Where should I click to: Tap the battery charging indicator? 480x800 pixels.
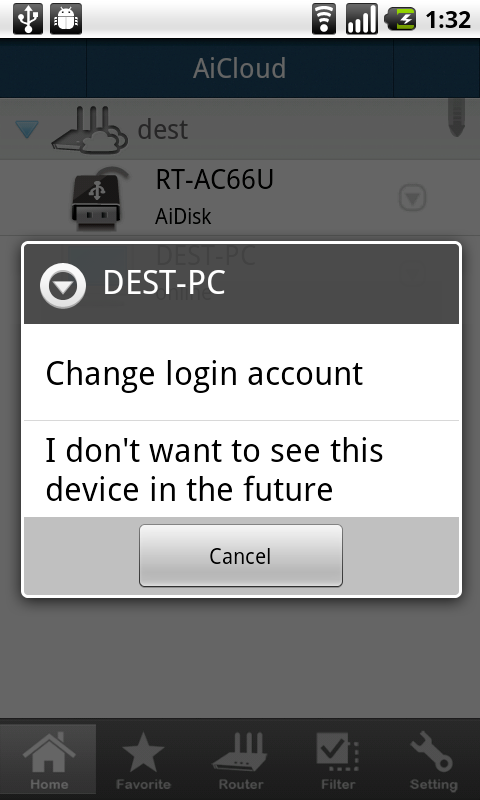coord(400,19)
